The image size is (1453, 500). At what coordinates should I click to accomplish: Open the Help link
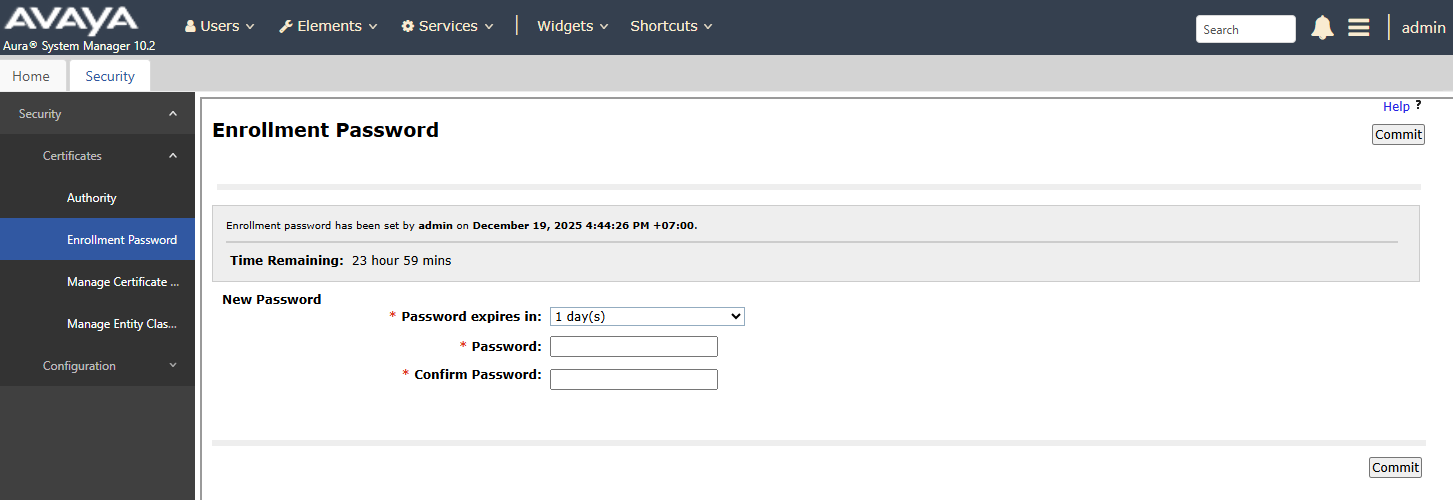[1396, 107]
